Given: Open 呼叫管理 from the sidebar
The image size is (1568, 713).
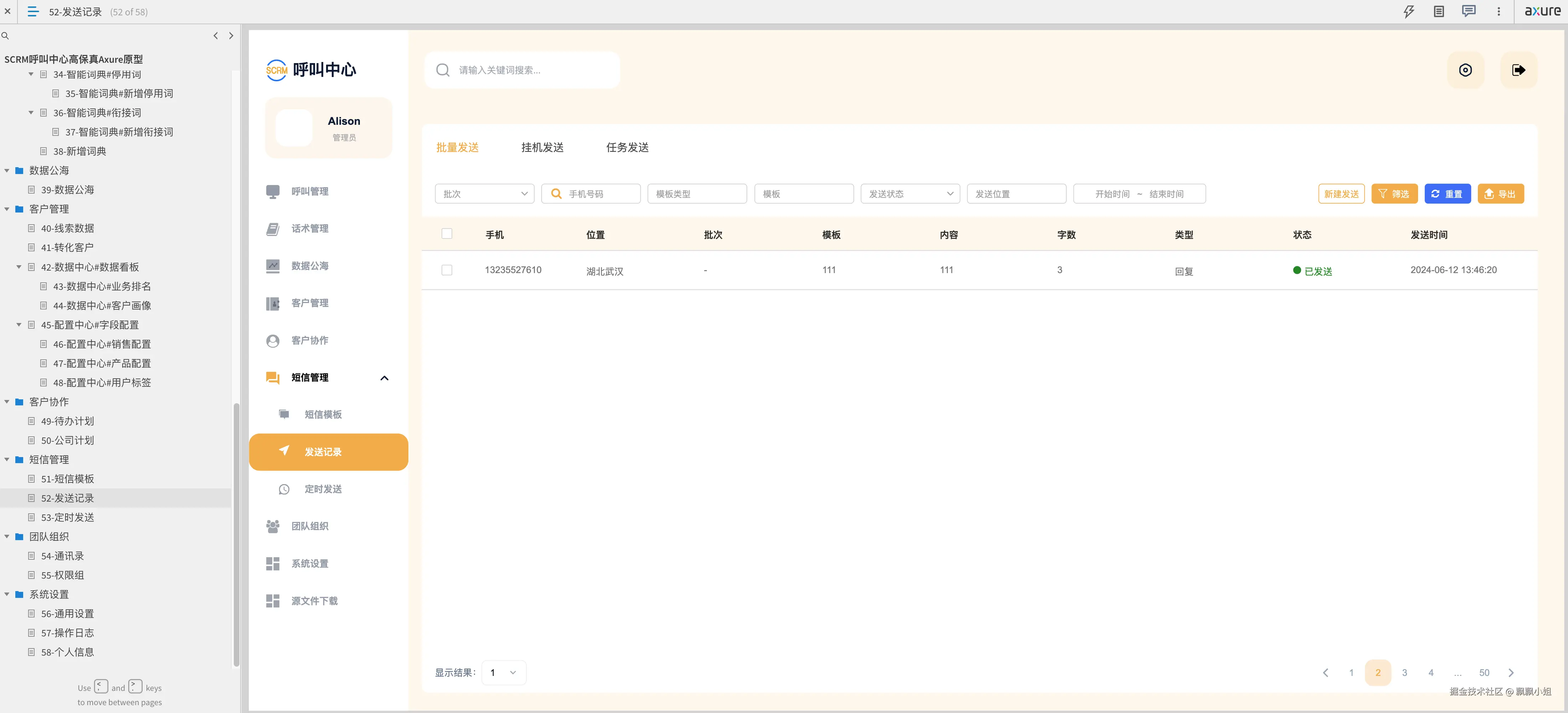Looking at the screenshot, I should pyautogui.click(x=309, y=191).
